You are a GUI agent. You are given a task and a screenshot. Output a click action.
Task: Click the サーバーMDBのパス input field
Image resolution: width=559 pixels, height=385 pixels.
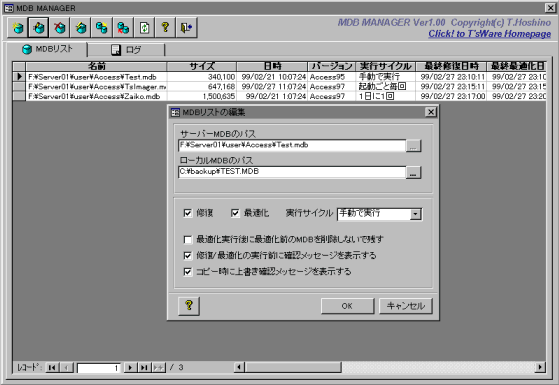(292, 145)
